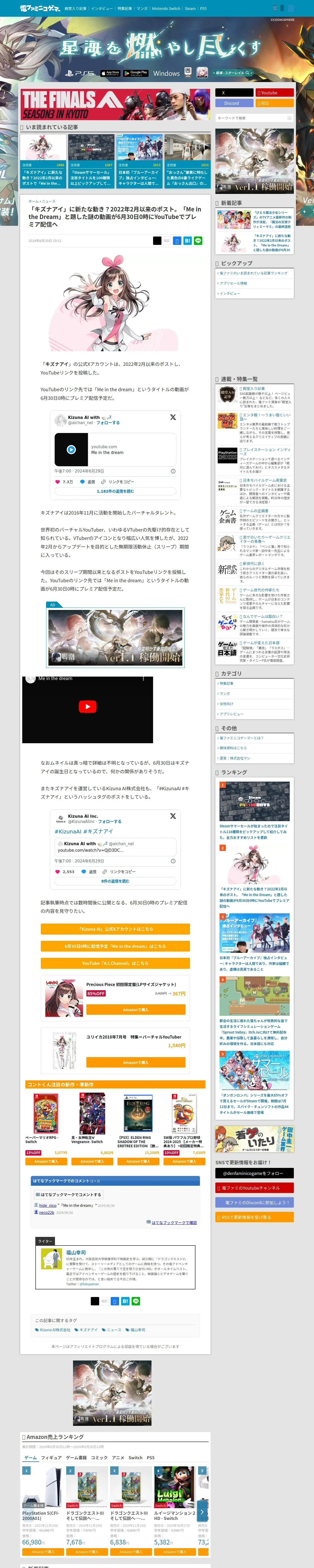Screen dimensions: 314x1568
Task: Share on X using icon under article title
Action: pyautogui.click(x=157, y=240)
